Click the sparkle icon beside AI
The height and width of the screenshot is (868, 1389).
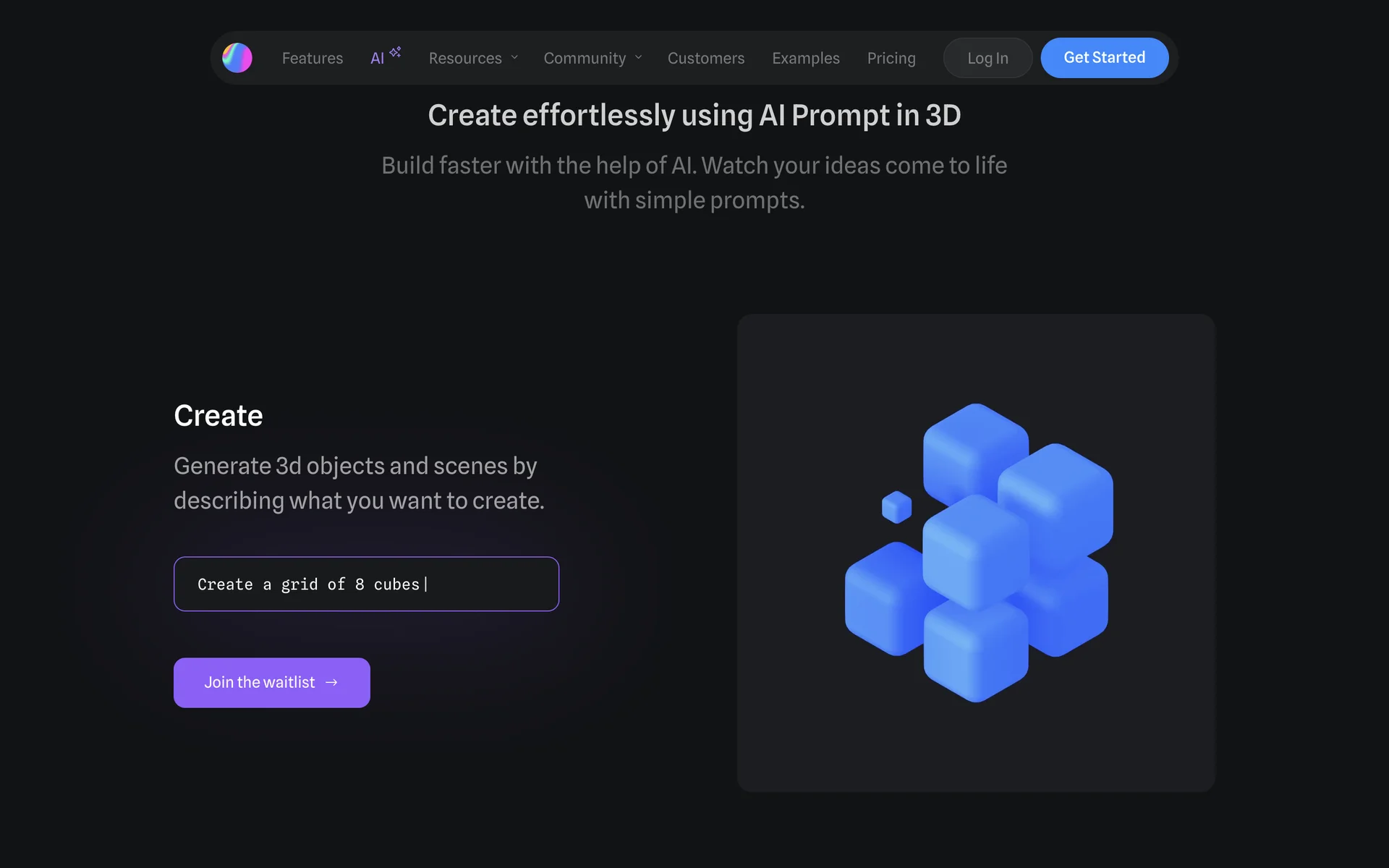pos(395,52)
